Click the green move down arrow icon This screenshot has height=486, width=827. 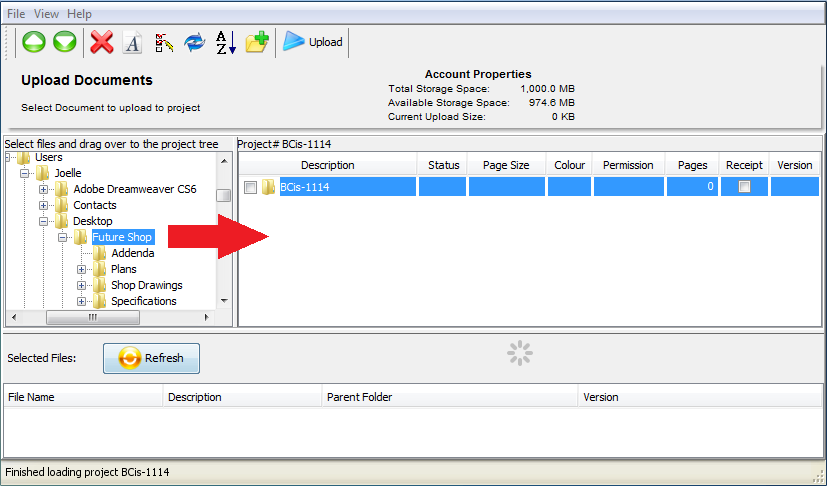point(64,42)
